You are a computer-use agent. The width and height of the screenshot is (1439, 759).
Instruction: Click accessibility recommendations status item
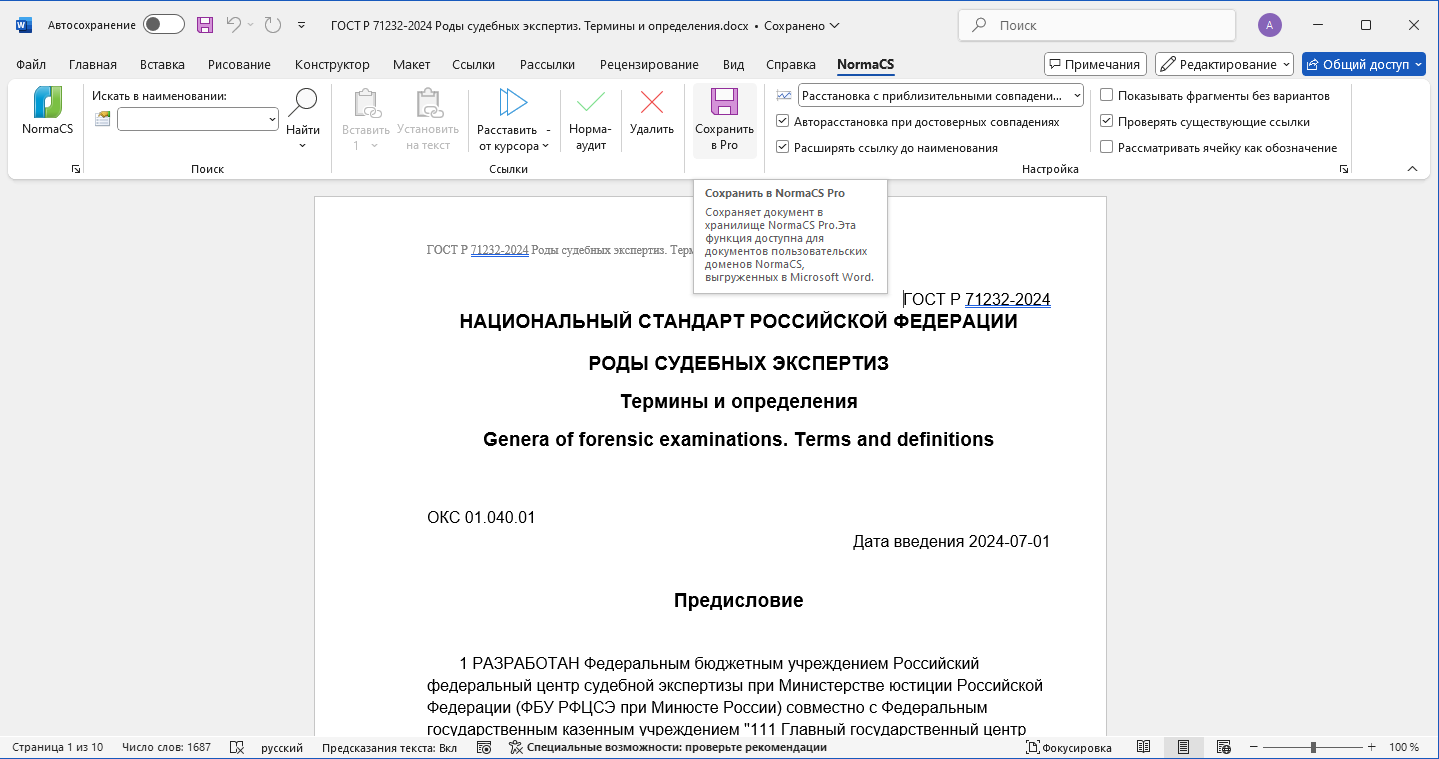pyautogui.click(x=667, y=747)
